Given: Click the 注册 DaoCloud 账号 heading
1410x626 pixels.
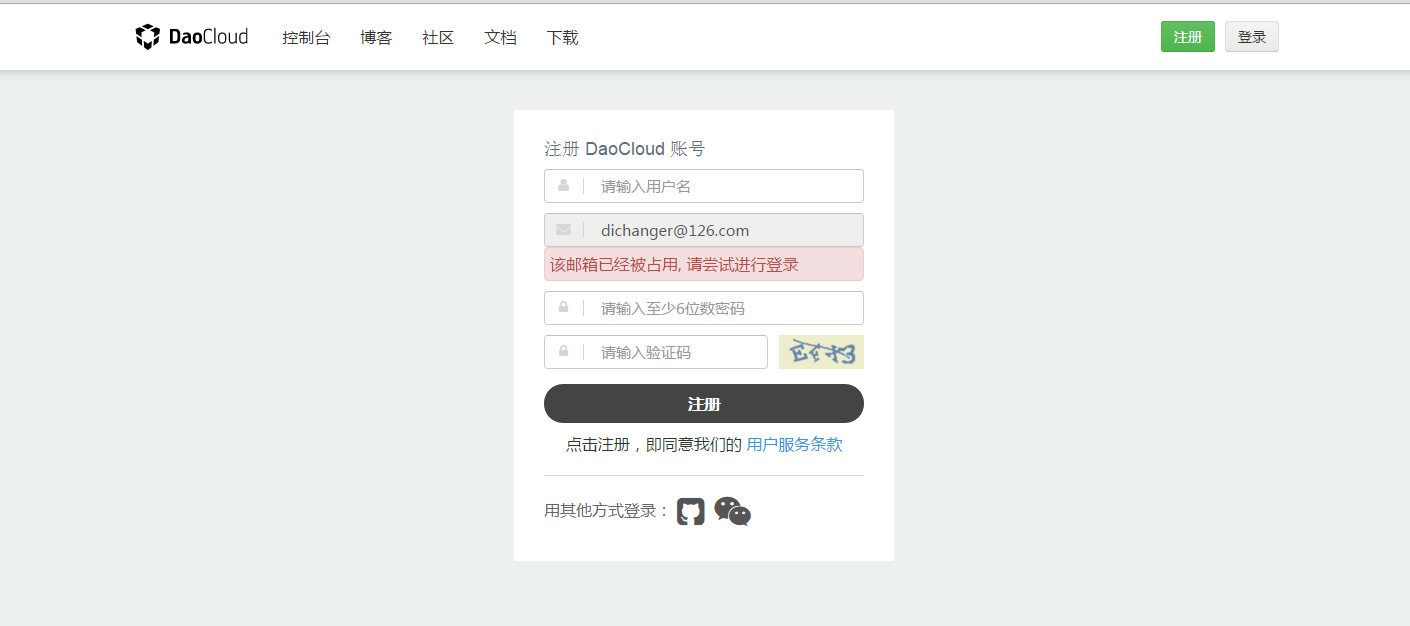Looking at the screenshot, I should [x=624, y=149].
